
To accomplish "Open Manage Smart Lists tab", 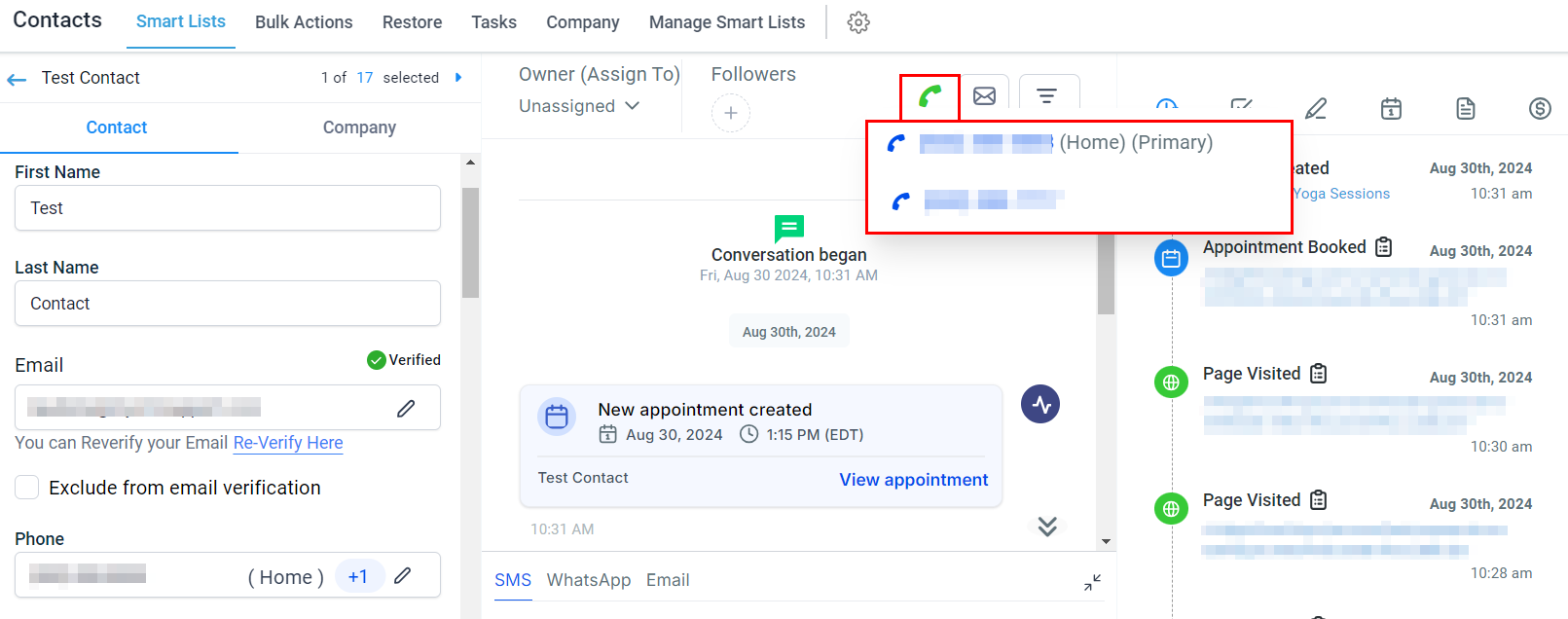I will [727, 22].
